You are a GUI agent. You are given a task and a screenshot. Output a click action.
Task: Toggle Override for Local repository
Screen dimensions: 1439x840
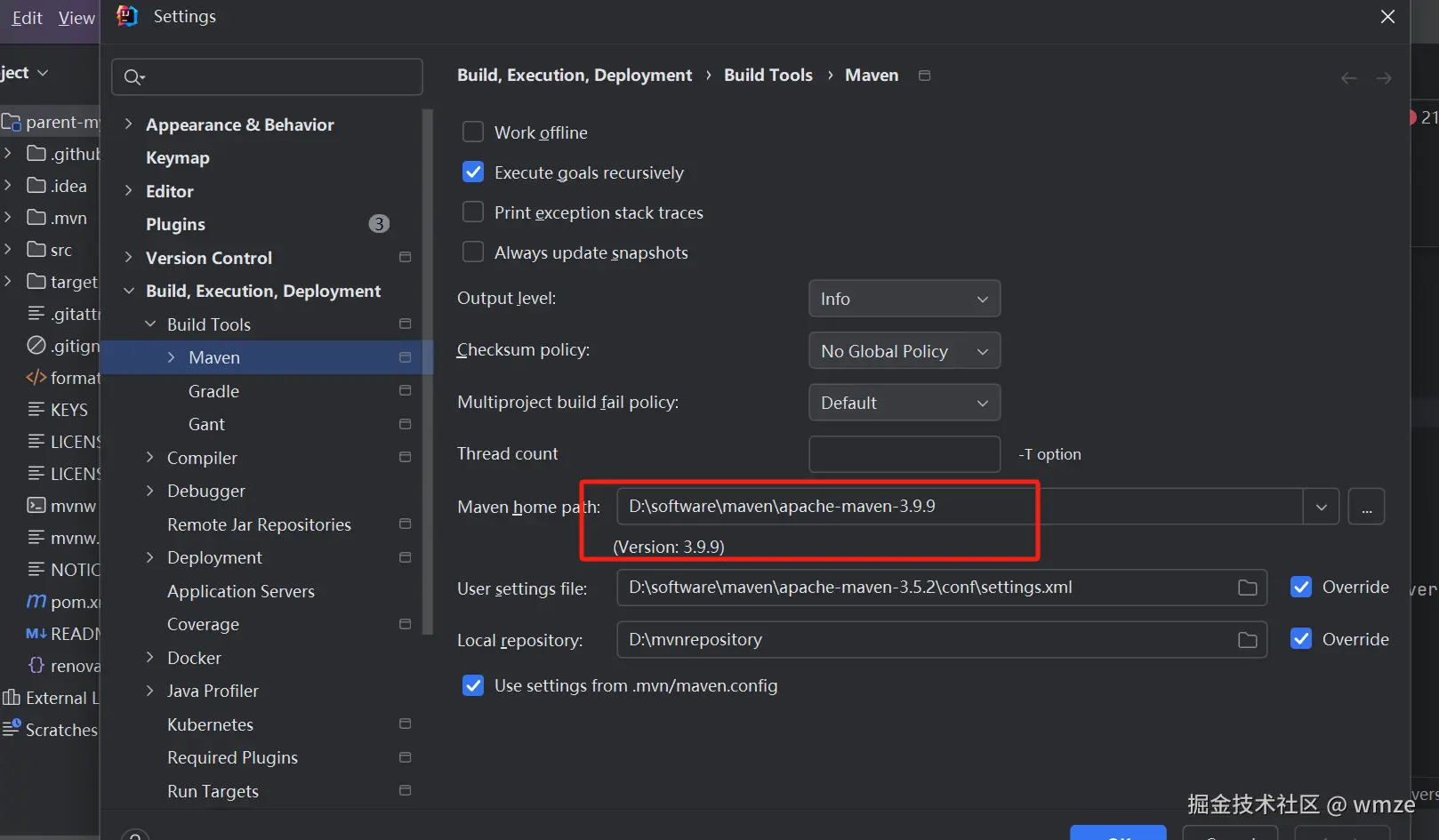[x=1301, y=640]
